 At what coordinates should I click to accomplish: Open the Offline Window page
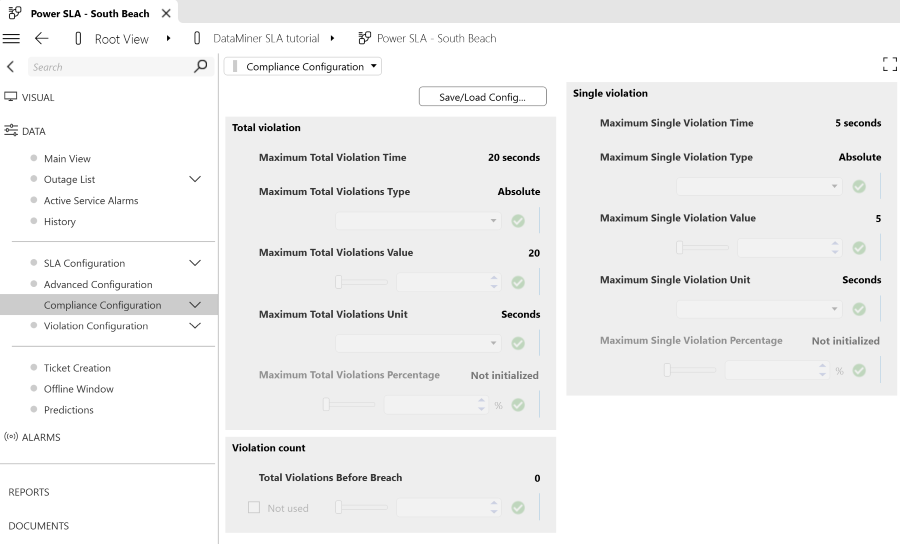(x=79, y=388)
